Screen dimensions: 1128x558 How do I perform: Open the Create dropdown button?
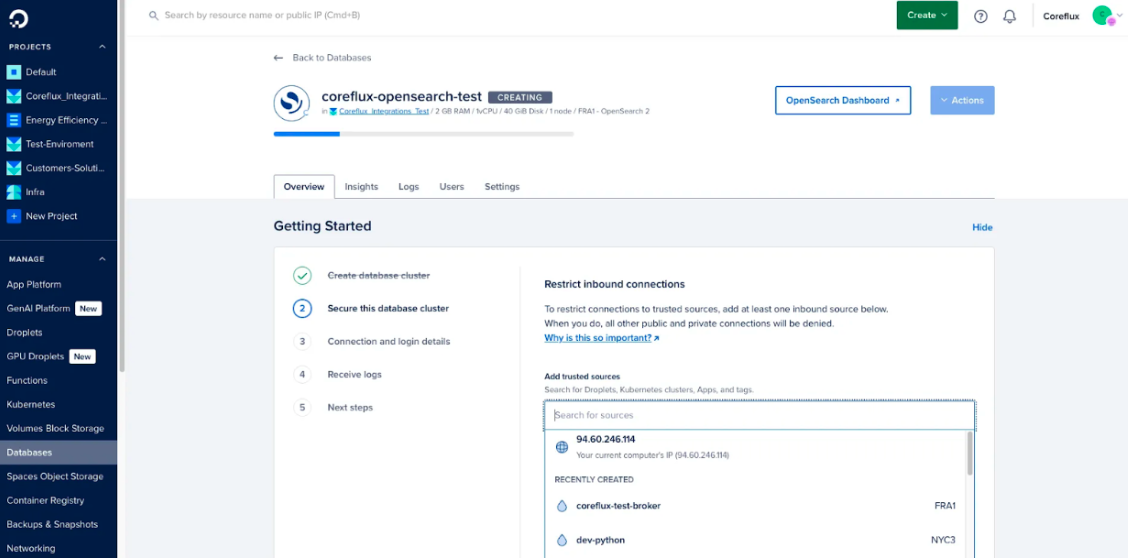[x=927, y=15]
